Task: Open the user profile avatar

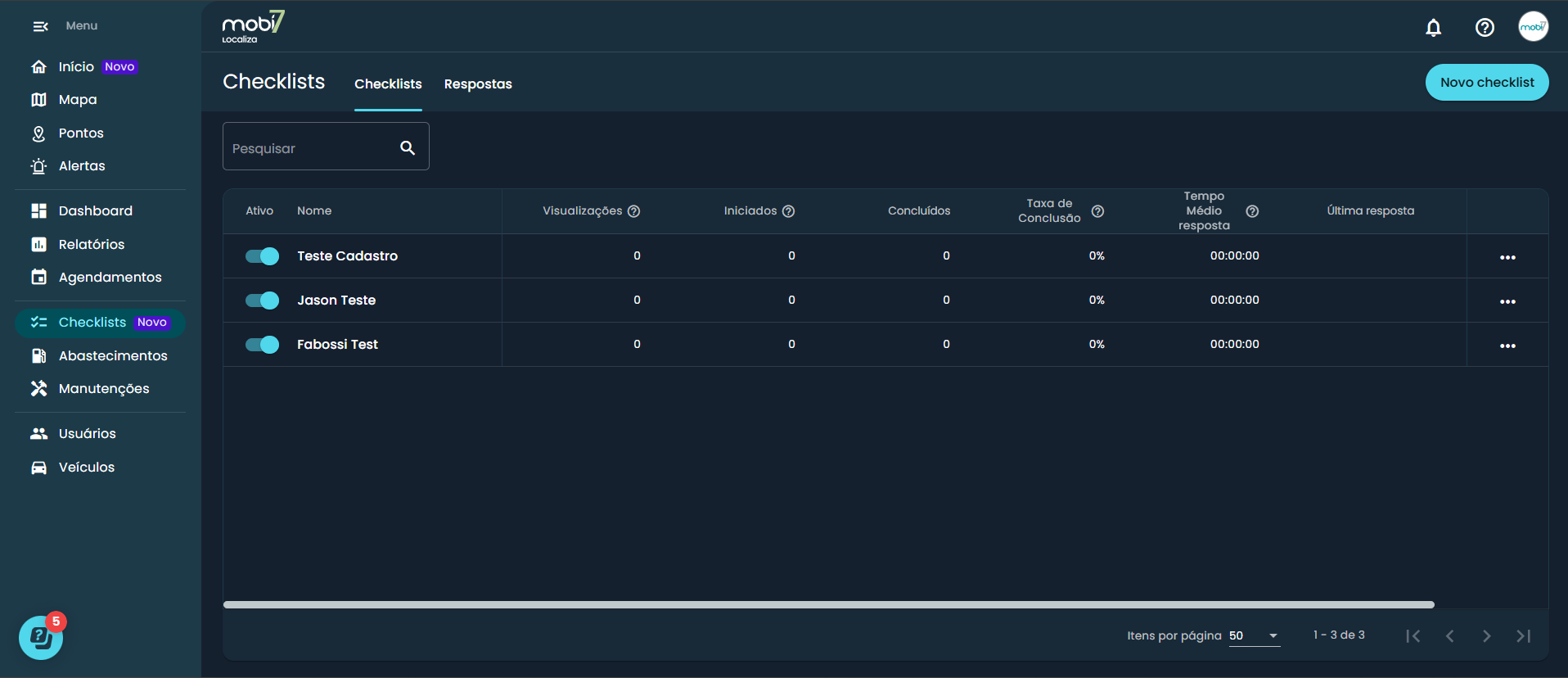Action: pos(1533,27)
